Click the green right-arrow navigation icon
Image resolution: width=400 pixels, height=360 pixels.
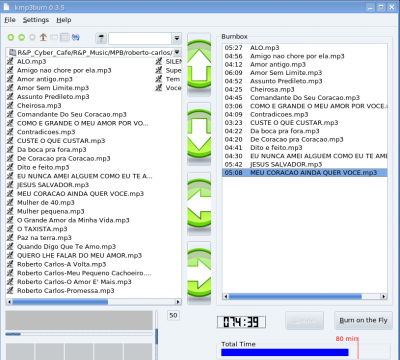click(22, 37)
